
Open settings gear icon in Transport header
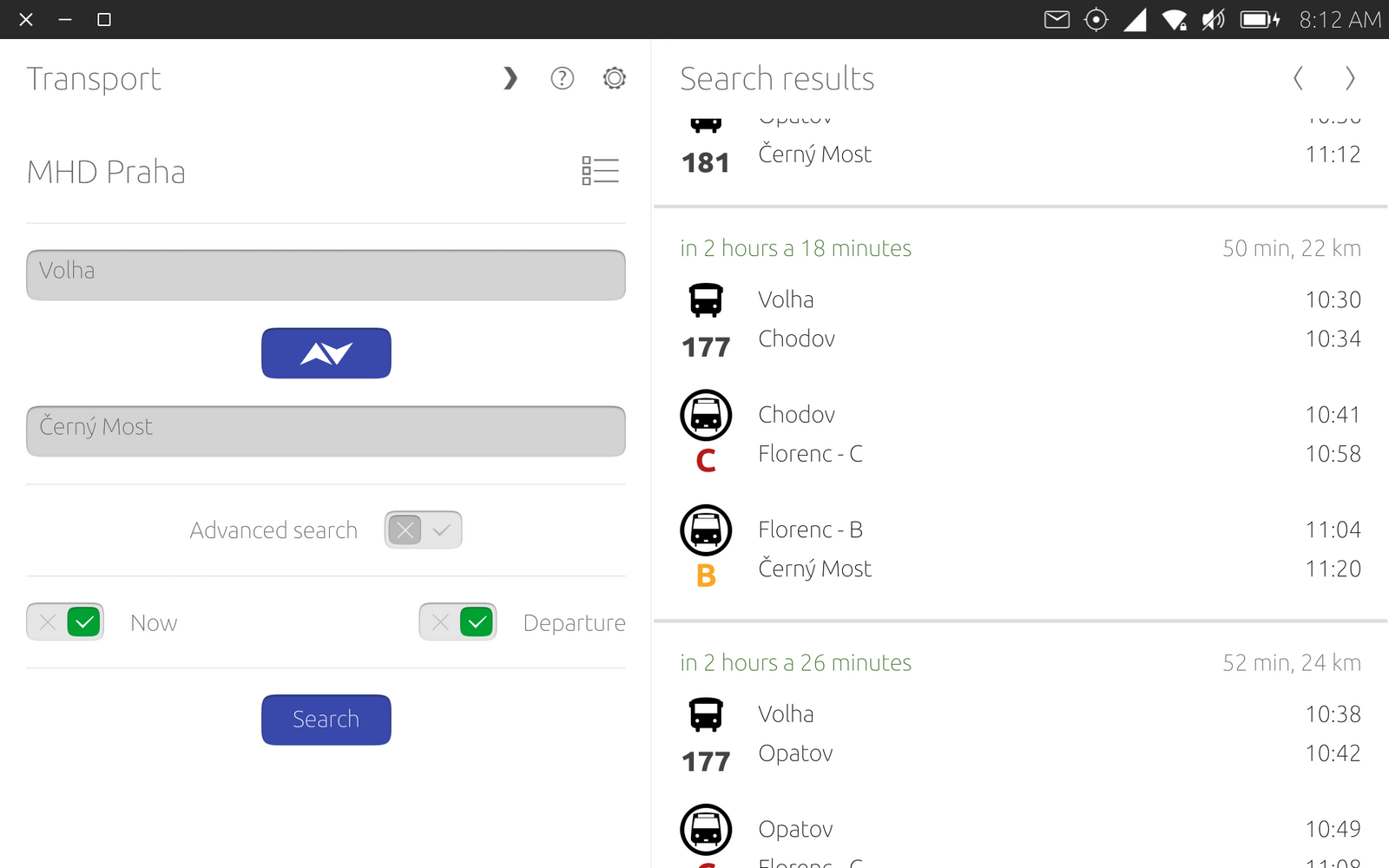point(614,79)
